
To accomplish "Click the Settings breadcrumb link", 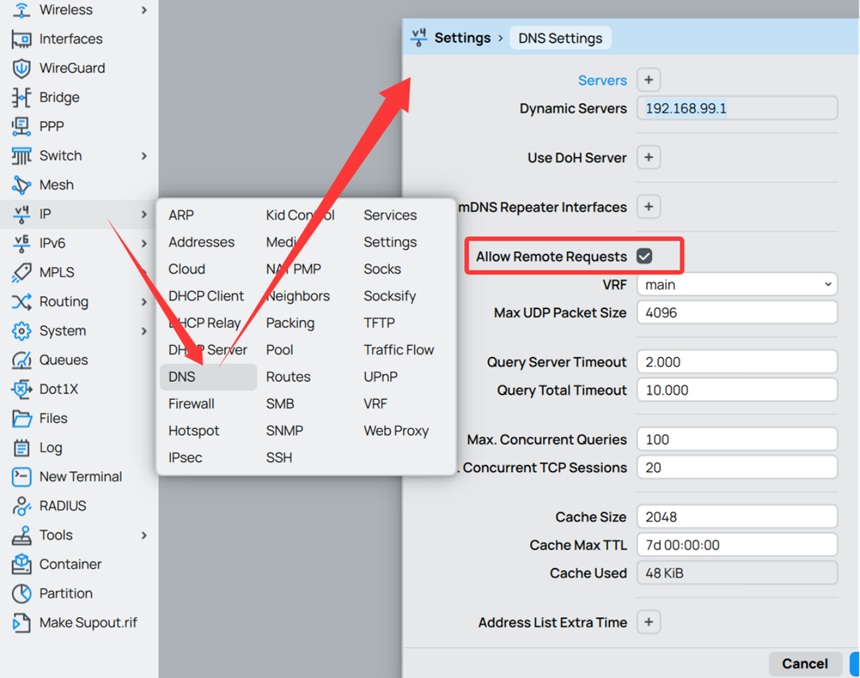I will (x=462, y=38).
